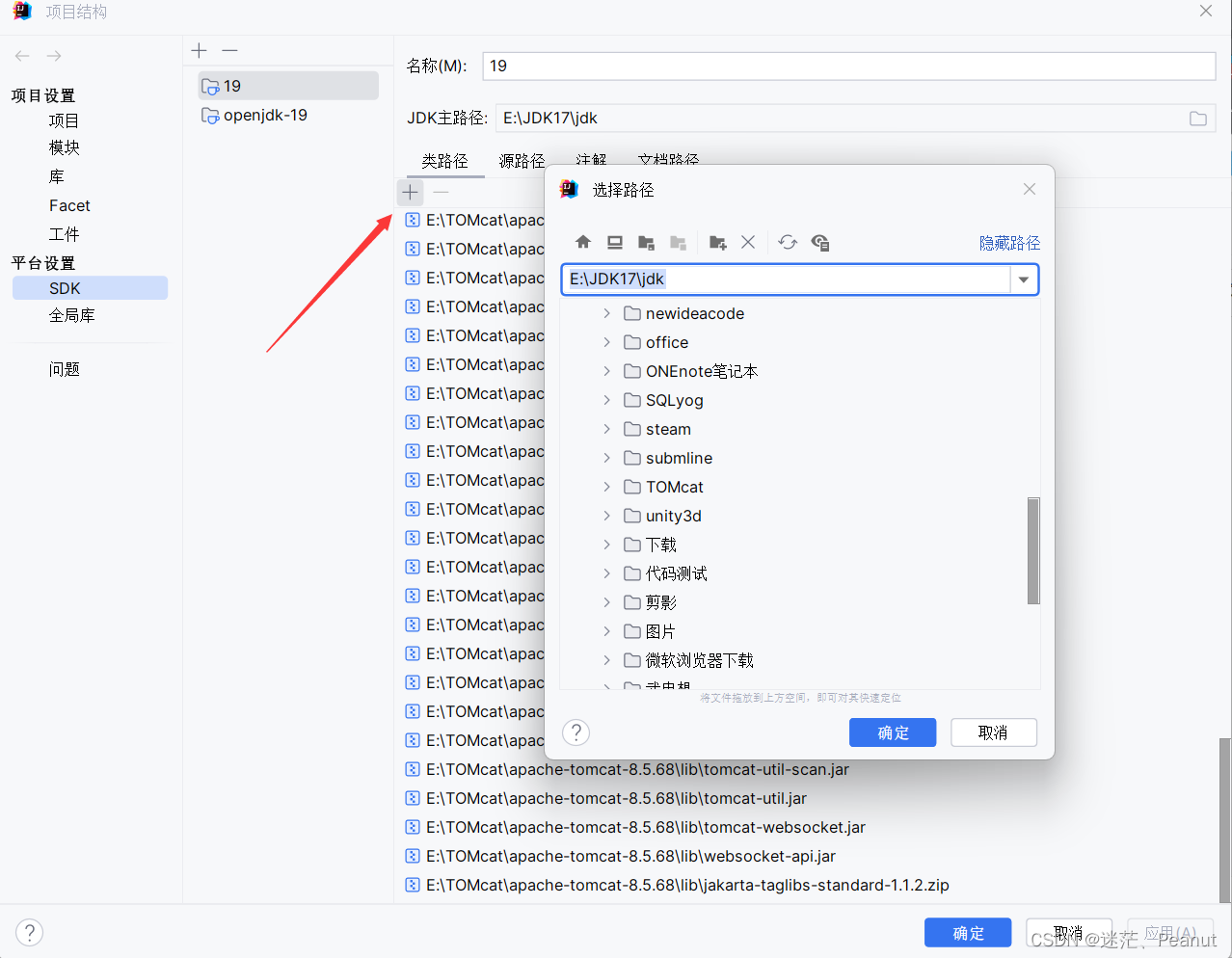Cancel the Select Path dialog with 取消
The height and width of the screenshot is (958, 1232).
click(994, 732)
